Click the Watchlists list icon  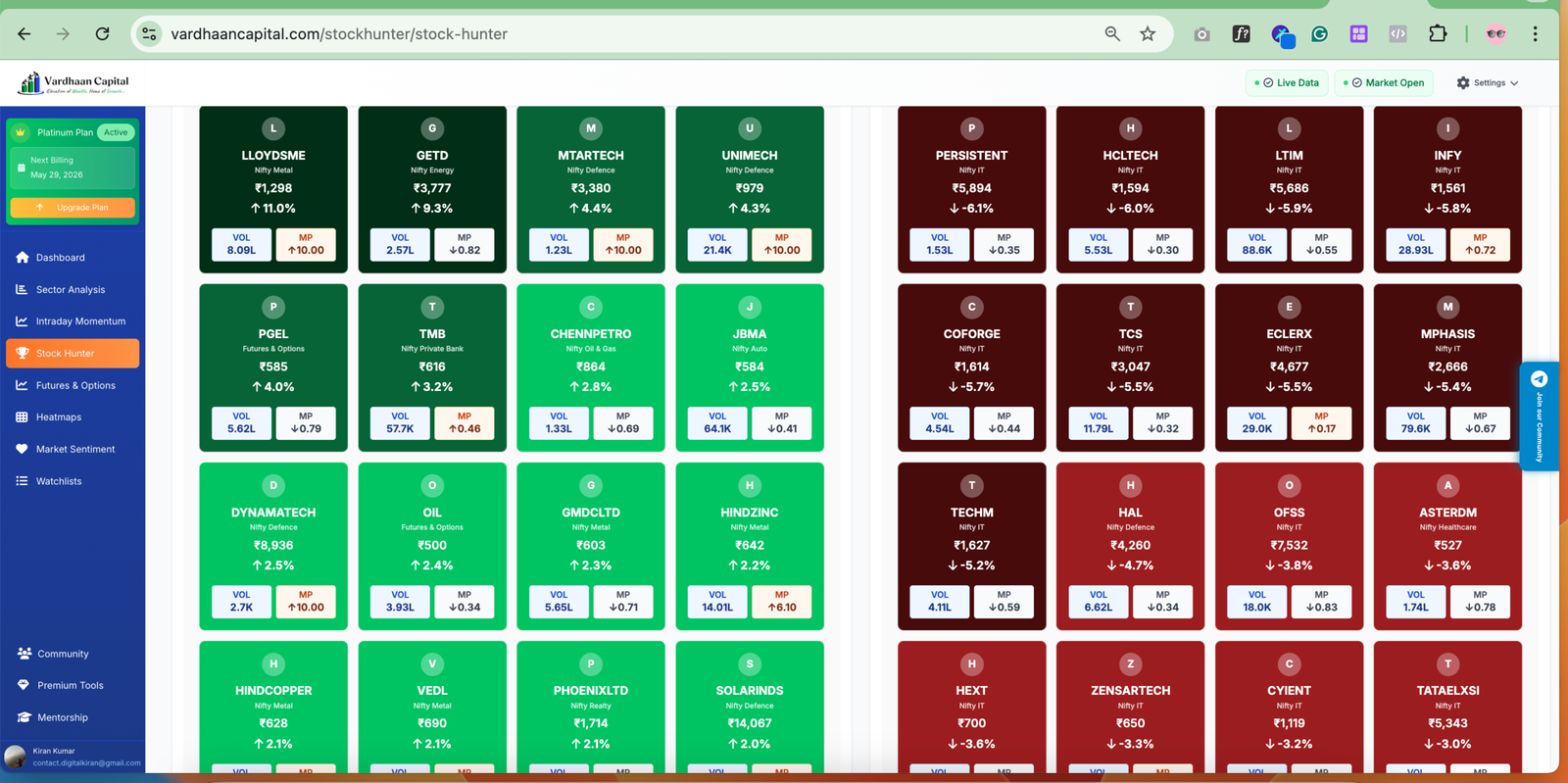(22, 481)
